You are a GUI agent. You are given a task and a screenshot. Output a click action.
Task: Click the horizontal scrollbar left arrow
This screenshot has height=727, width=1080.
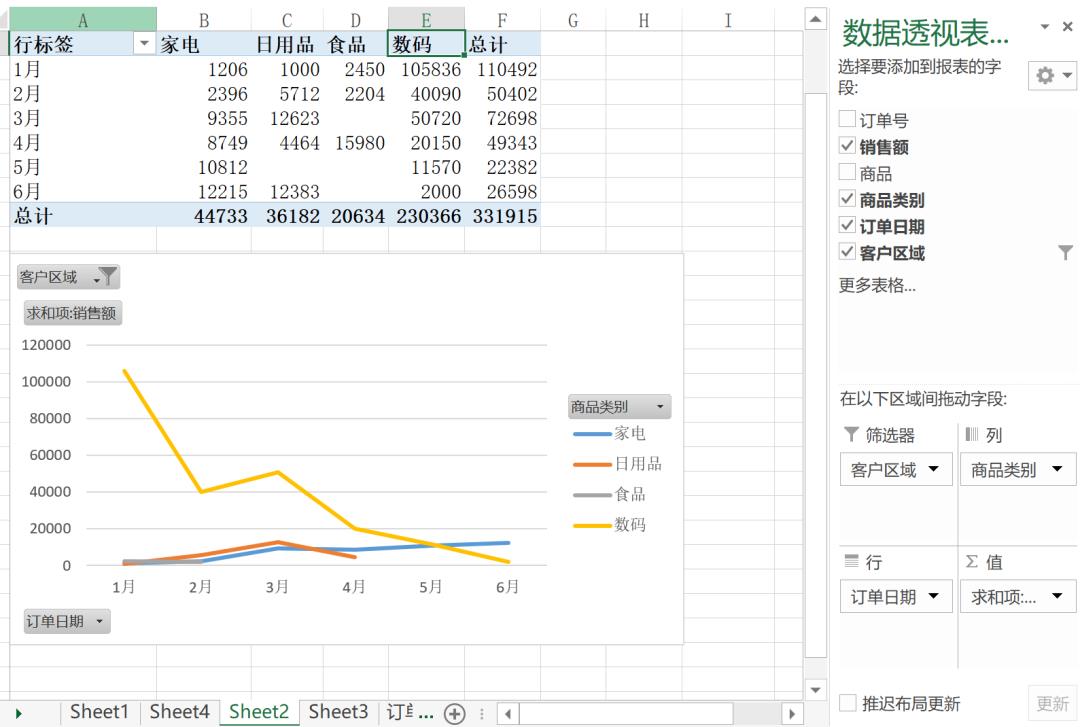(x=507, y=714)
